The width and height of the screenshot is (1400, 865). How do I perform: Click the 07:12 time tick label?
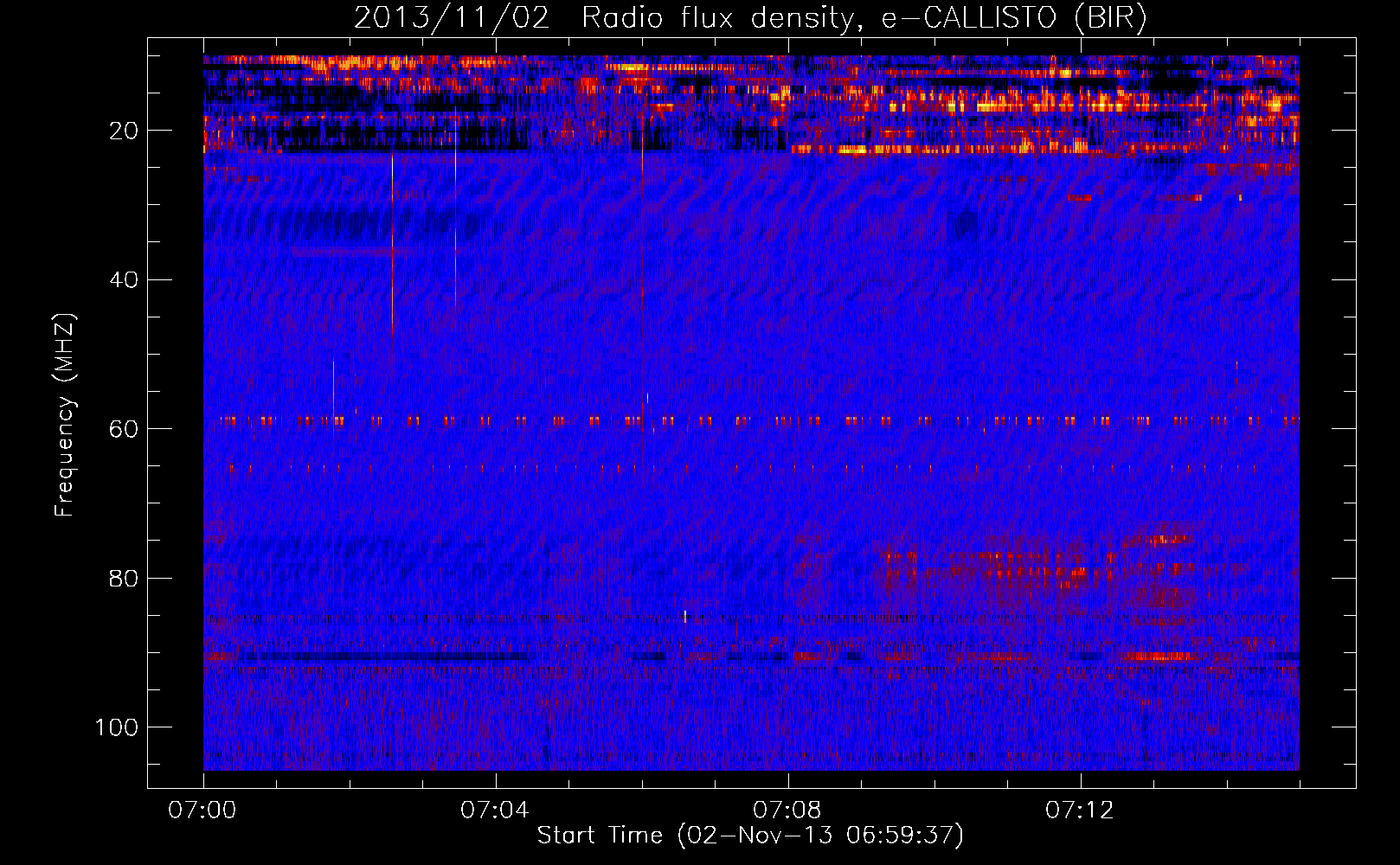click(1080, 811)
